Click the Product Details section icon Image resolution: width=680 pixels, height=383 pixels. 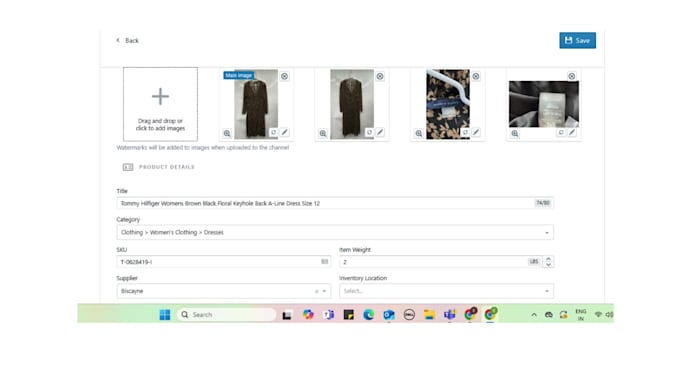[128, 167]
